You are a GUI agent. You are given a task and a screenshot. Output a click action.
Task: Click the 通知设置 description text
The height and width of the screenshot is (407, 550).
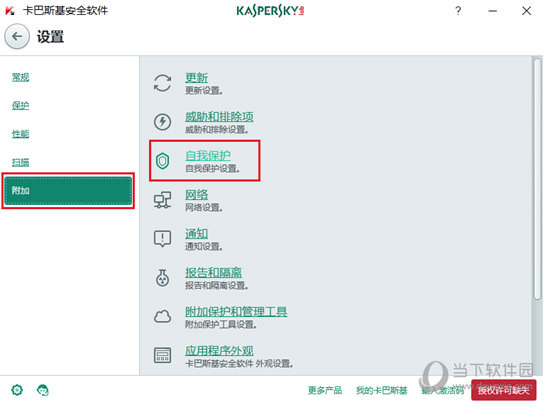pos(204,246)
